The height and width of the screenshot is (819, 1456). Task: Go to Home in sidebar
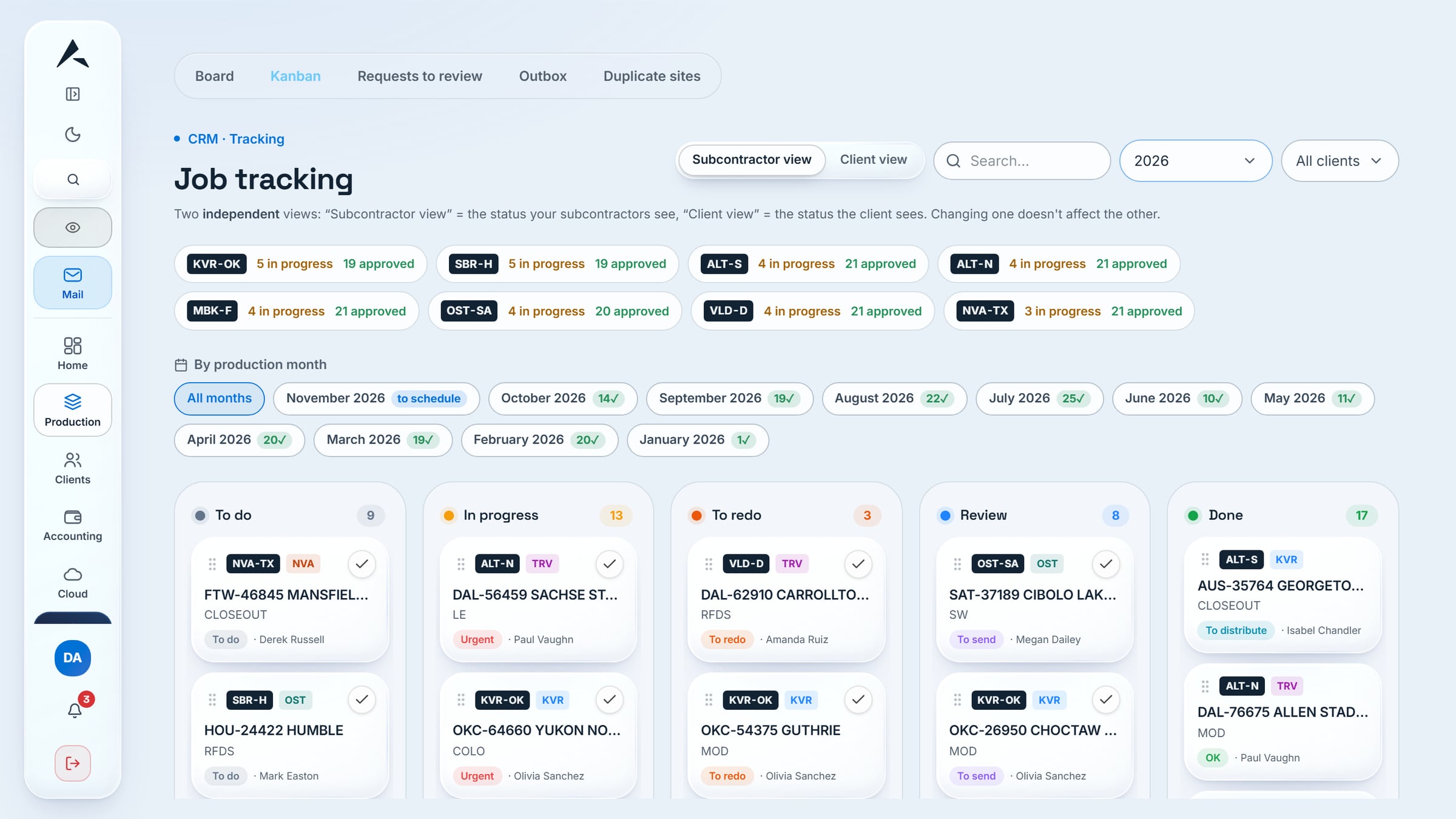pyautogui.click(x=73, y=354)
